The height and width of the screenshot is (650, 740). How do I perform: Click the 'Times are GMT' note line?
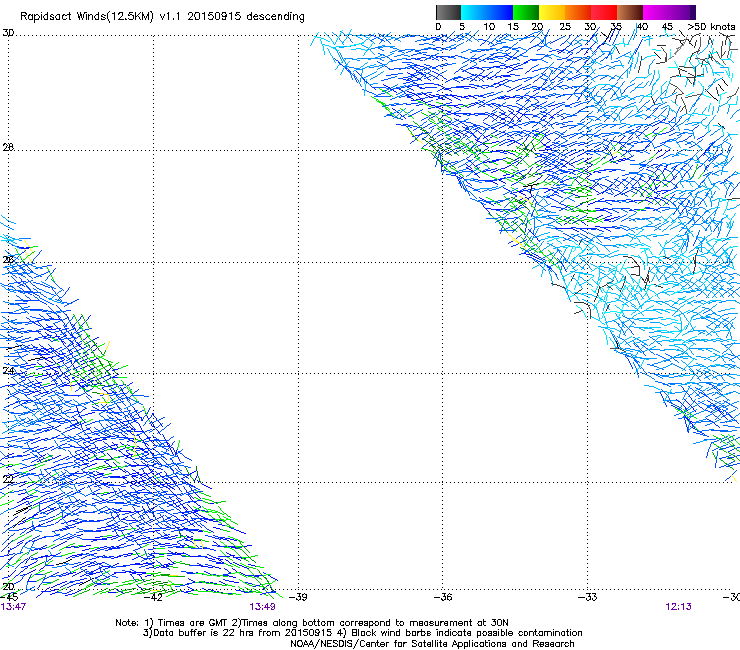(311, 623)
